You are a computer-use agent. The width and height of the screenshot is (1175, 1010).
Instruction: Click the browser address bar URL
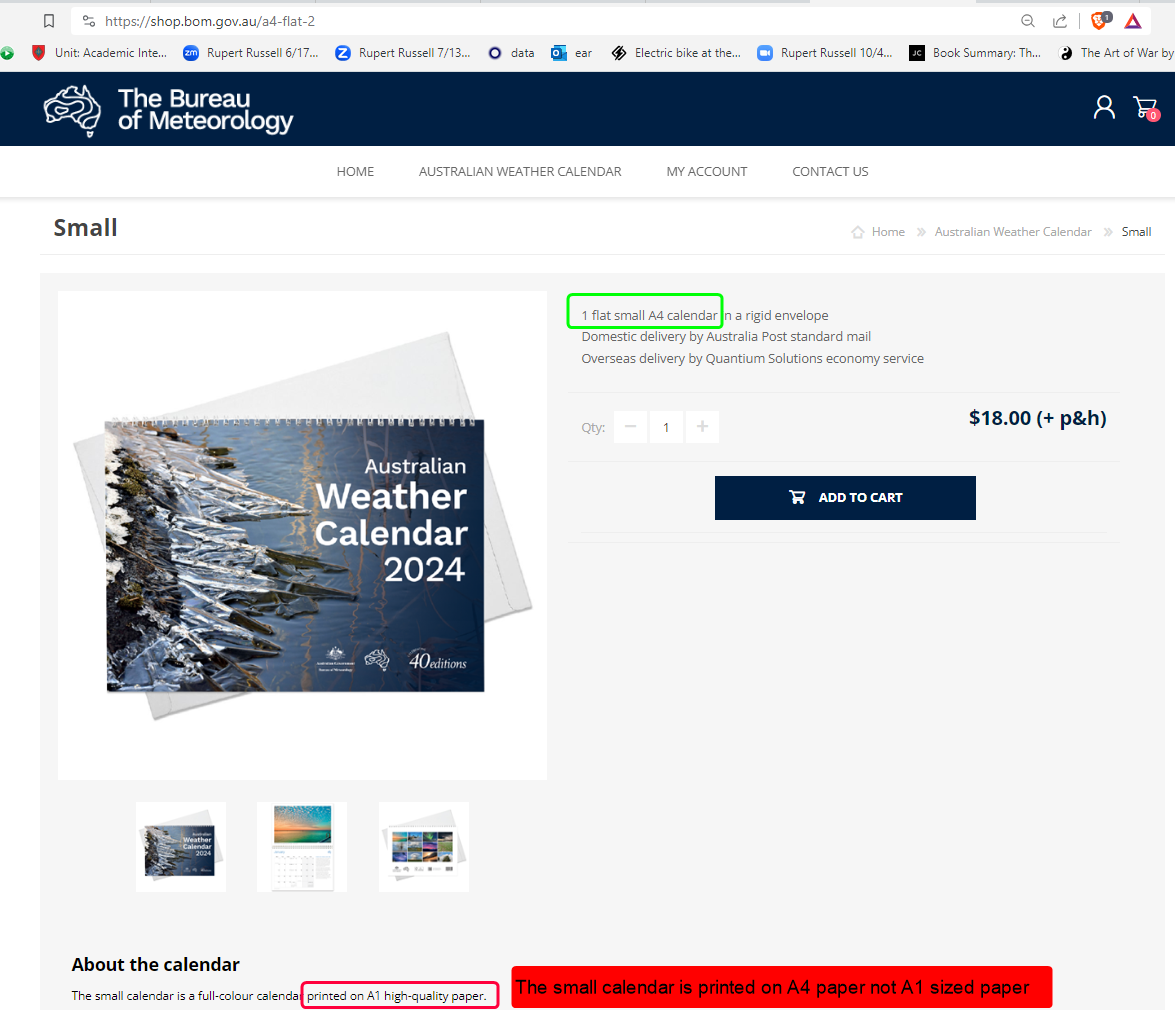point(210,21)
